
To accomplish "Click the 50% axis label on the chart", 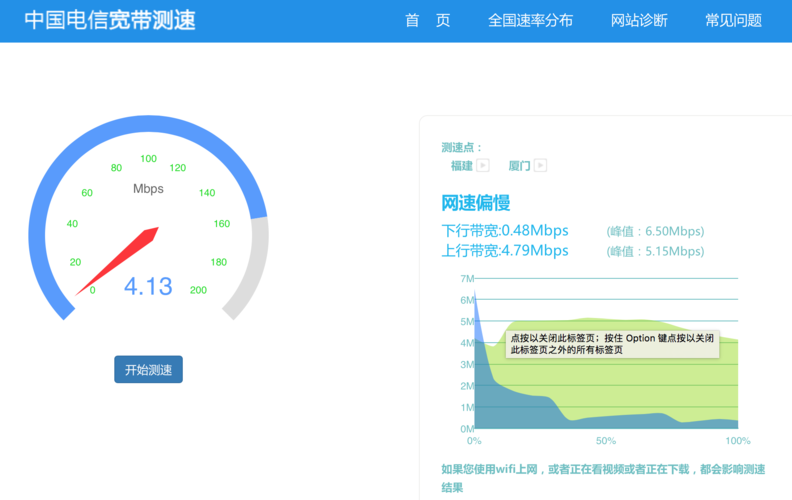I will click(x=606, y=441).
